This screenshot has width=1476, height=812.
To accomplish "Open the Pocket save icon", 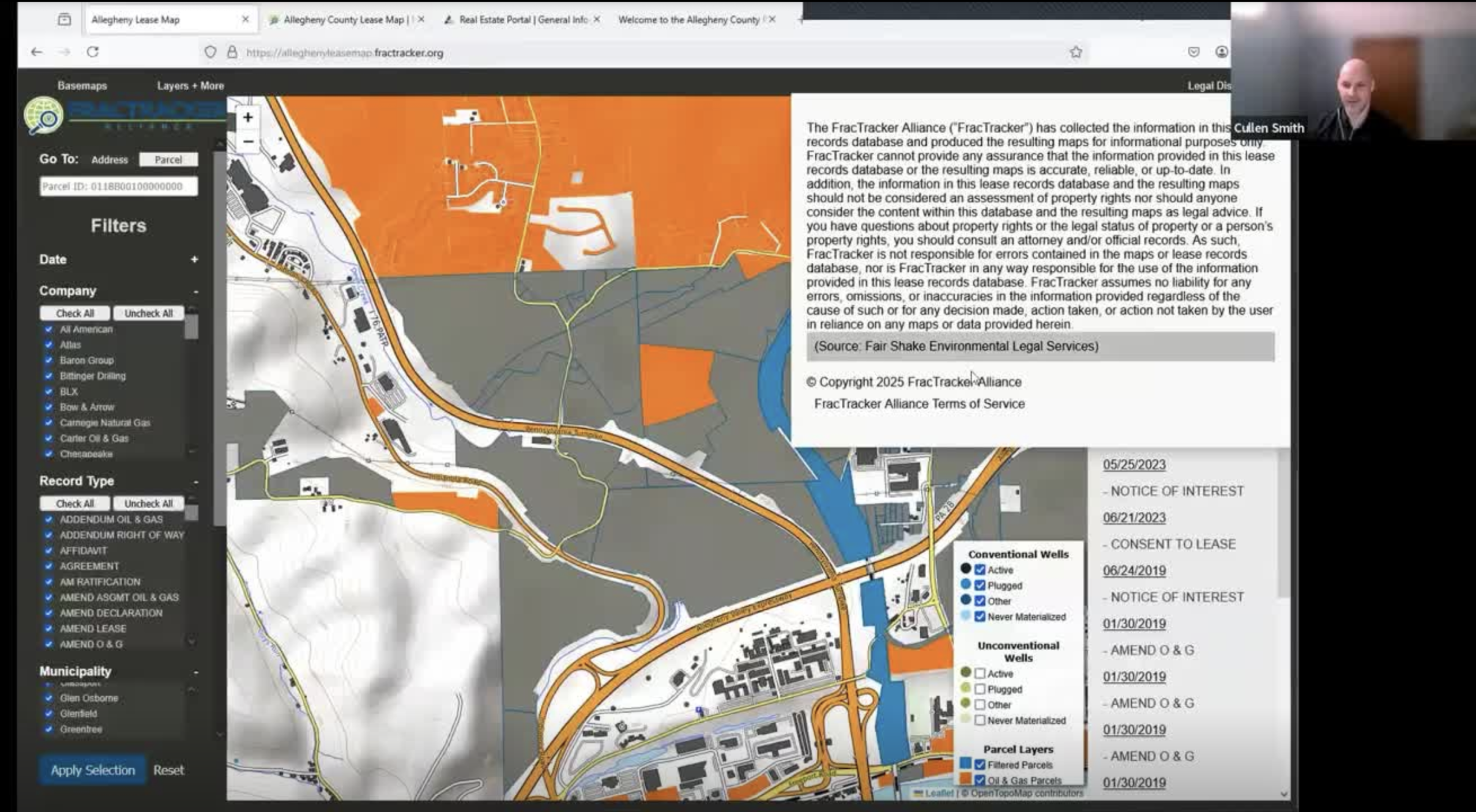I will click(x=1193, y=52).
